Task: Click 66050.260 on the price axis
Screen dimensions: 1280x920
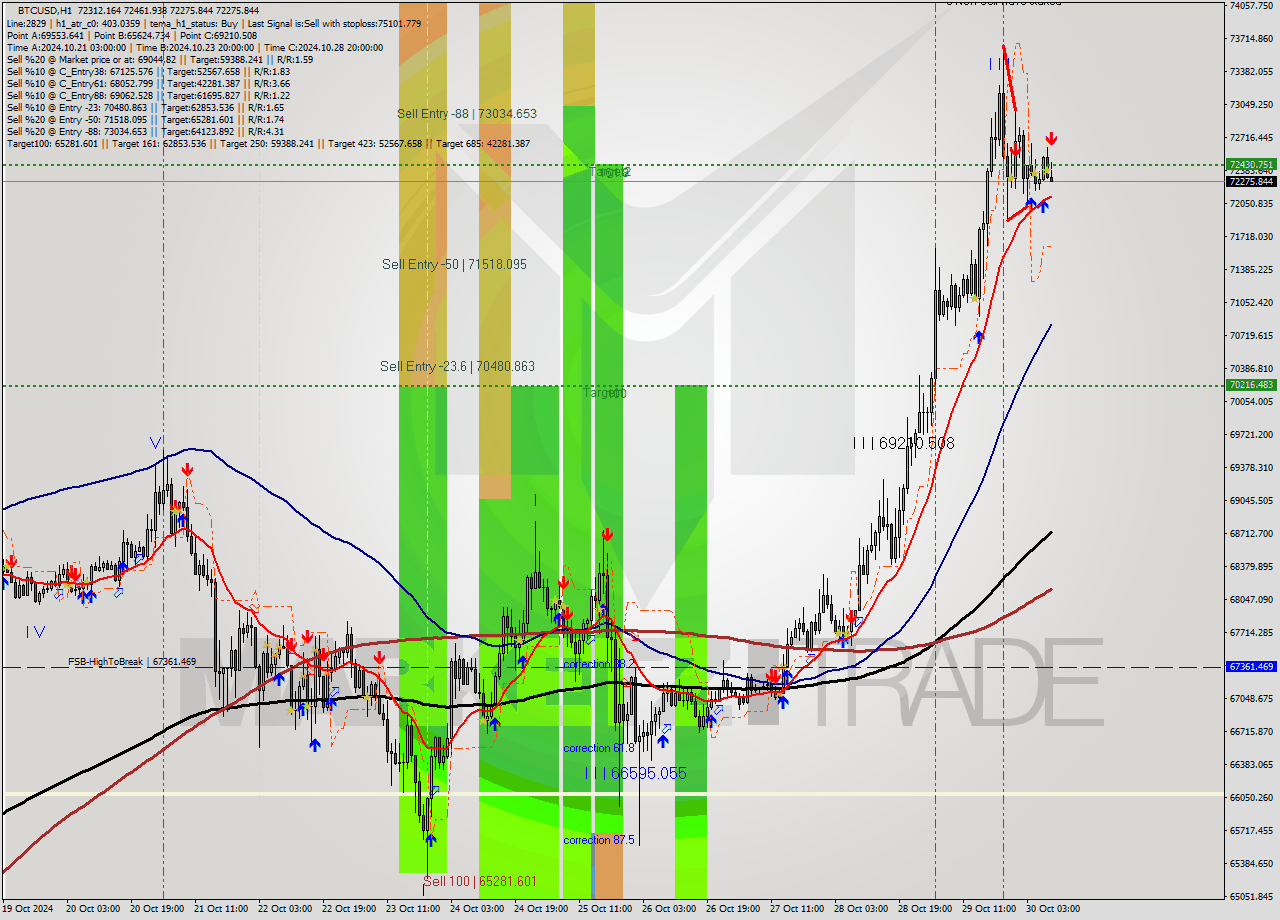Action: click(1251, 797)
